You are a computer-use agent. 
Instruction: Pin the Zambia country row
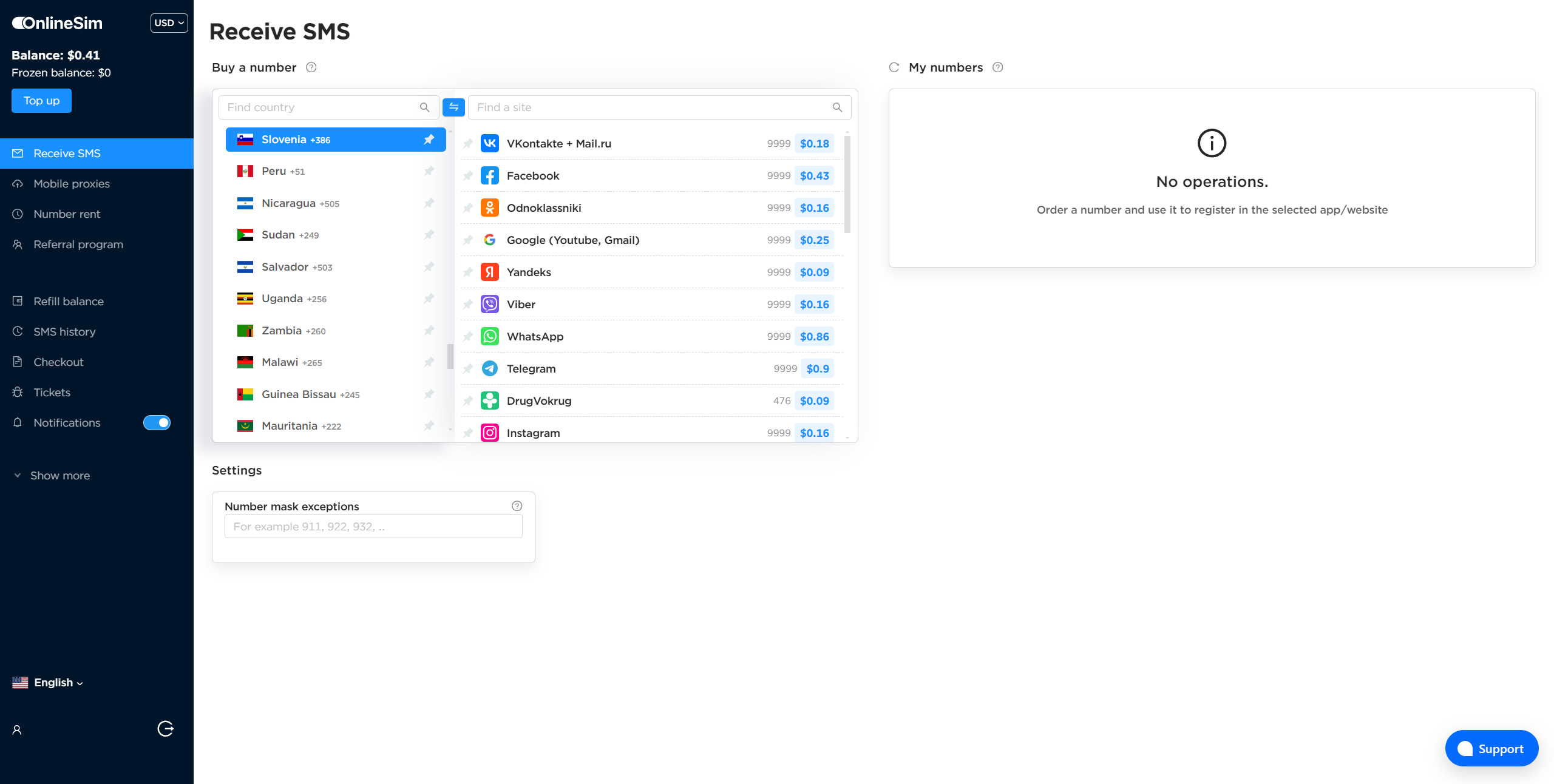coord(429,331)
